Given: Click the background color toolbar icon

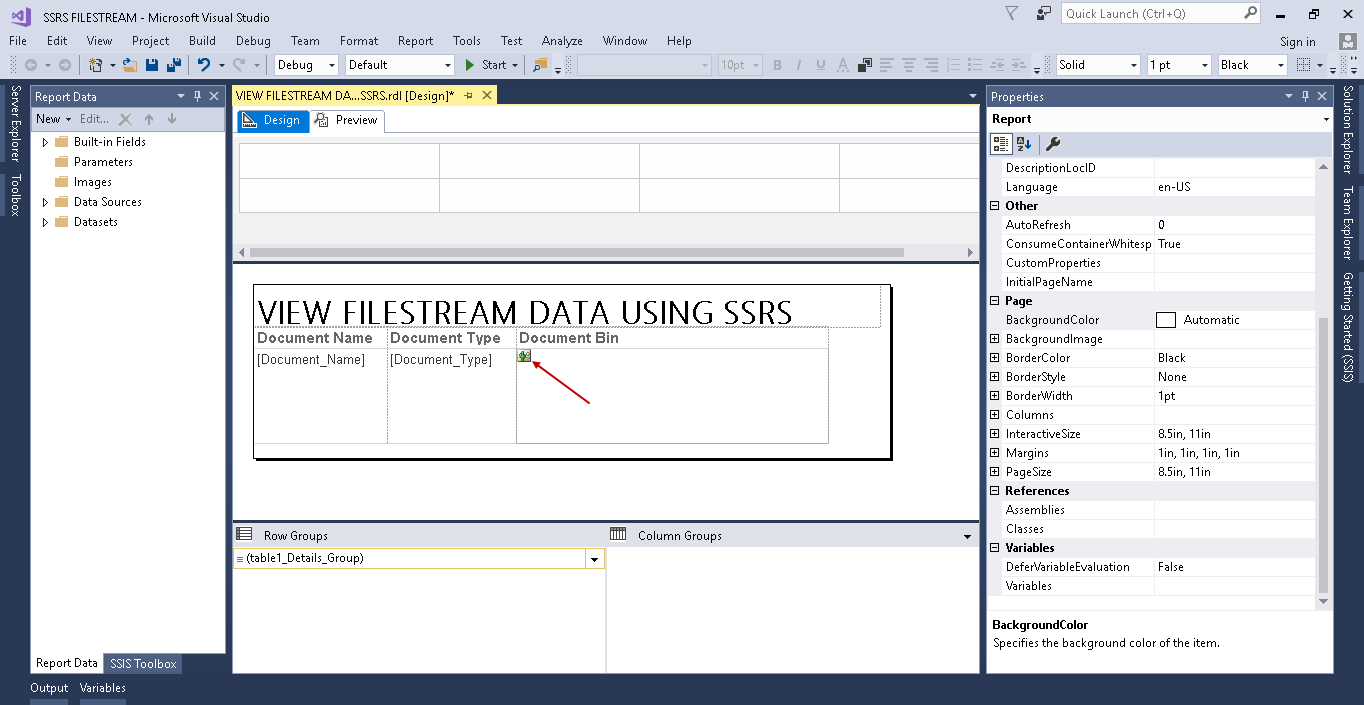Looking at the screenshot, I should click(865, 65).
